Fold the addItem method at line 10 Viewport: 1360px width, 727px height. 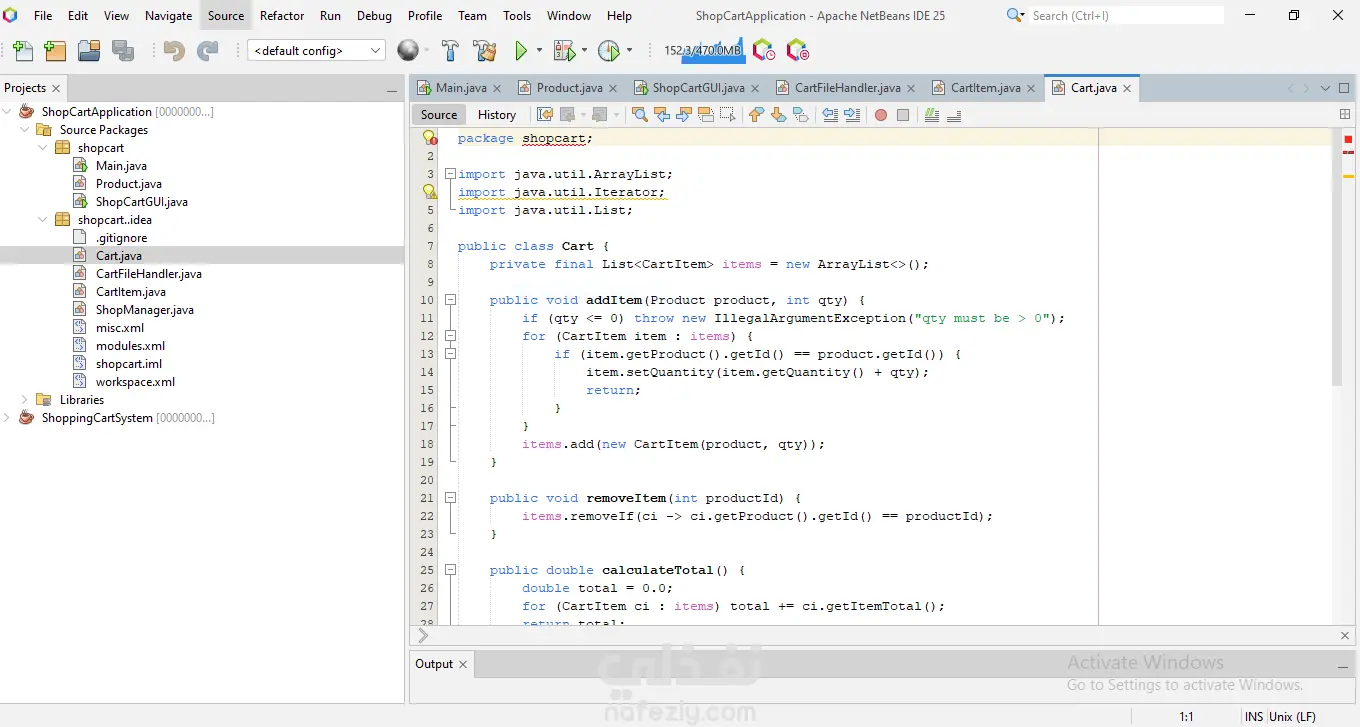click(x=450, y=300)
